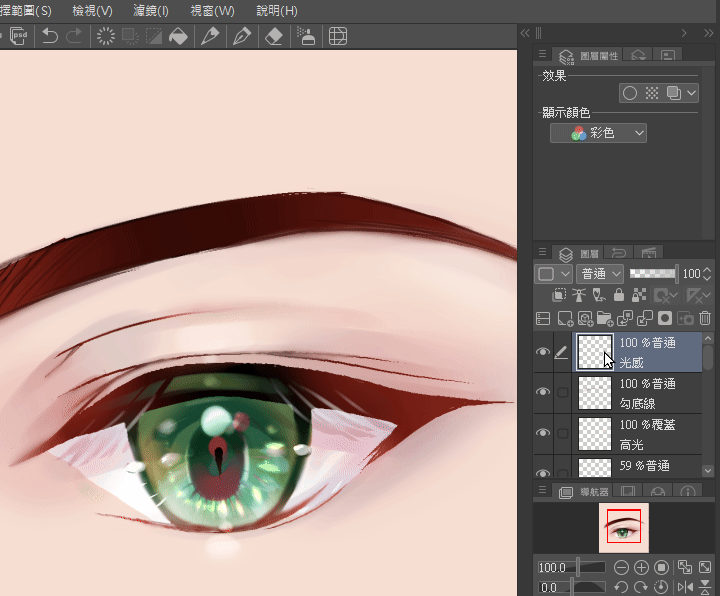Viewport: 720px width, 596px height.
Task: Click the layer opacity slider
Action: [x=652, y=273]
